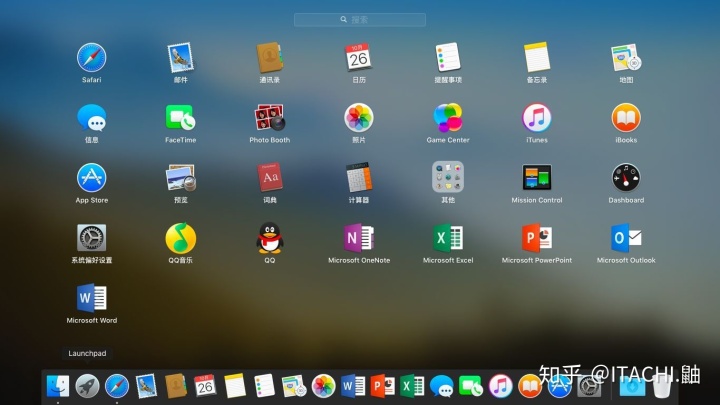
Task: Launch the 计算器 (Calculator) app
Action: pos(359,178)
